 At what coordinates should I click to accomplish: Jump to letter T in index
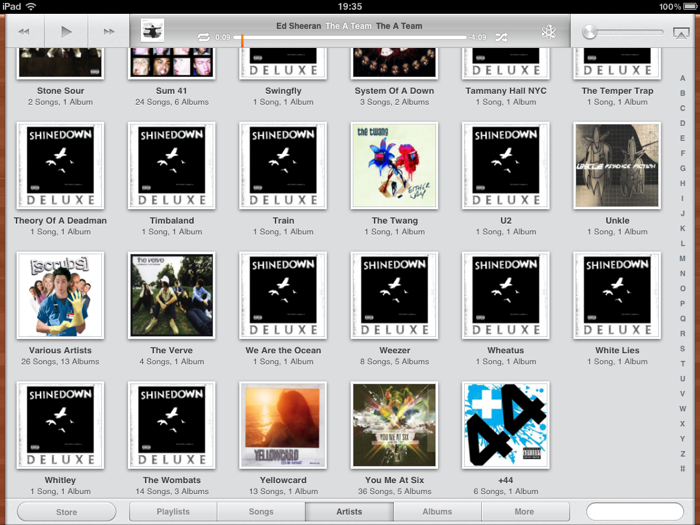(682, 364)
